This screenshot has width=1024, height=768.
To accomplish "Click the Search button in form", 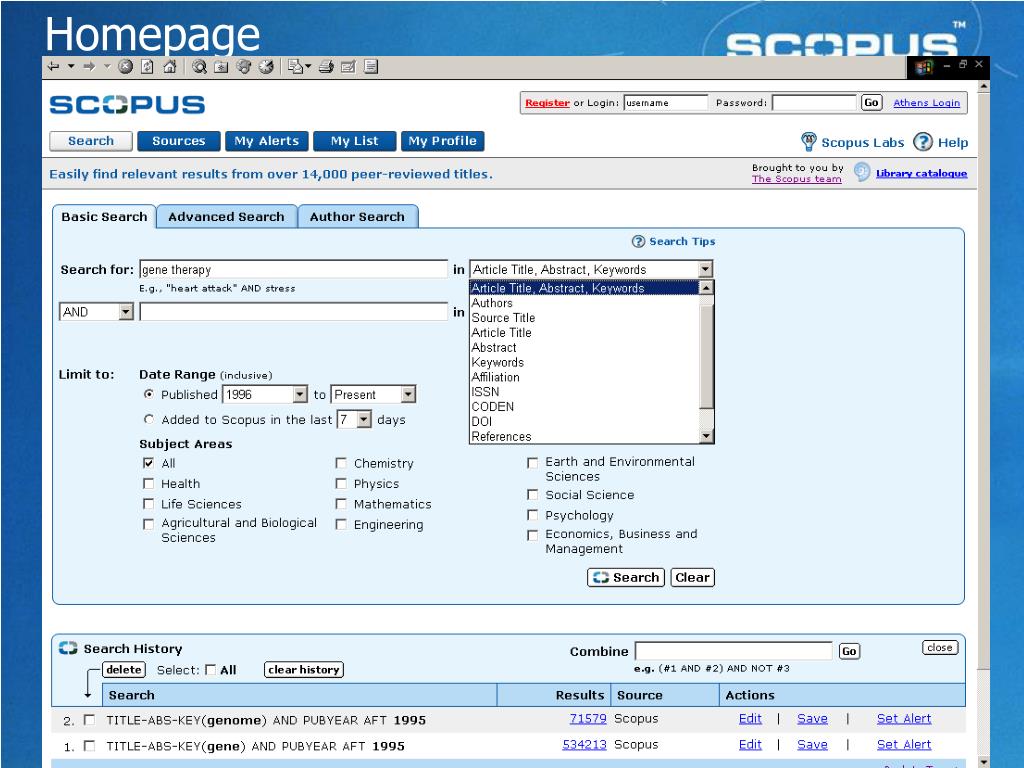I will (626, 577).
